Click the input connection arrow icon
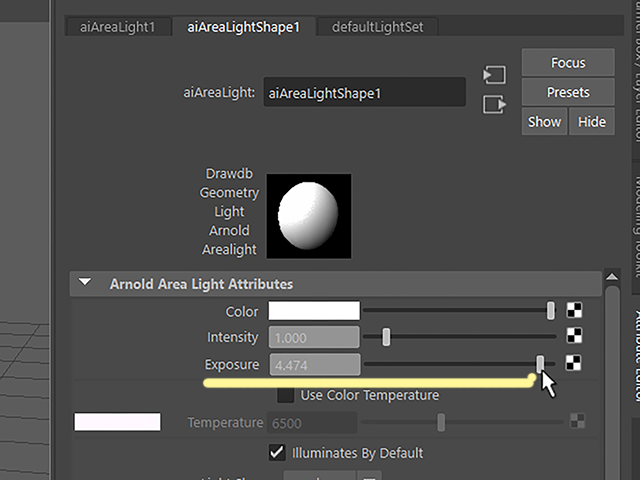 (494, 75)
